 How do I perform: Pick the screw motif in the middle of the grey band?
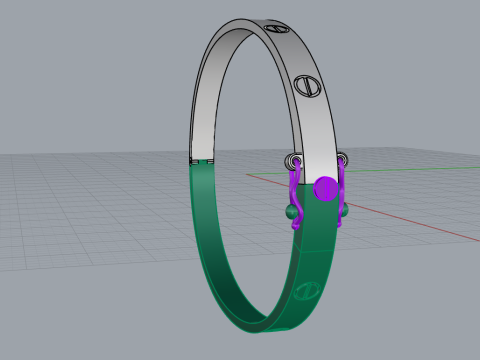point(308,86)
